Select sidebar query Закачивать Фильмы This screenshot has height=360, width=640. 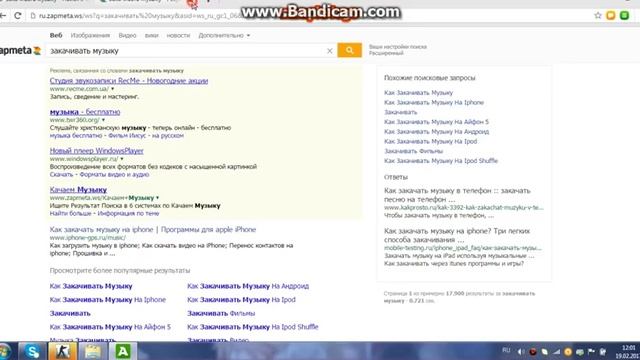pyautogui.click(x=413, y=151)
